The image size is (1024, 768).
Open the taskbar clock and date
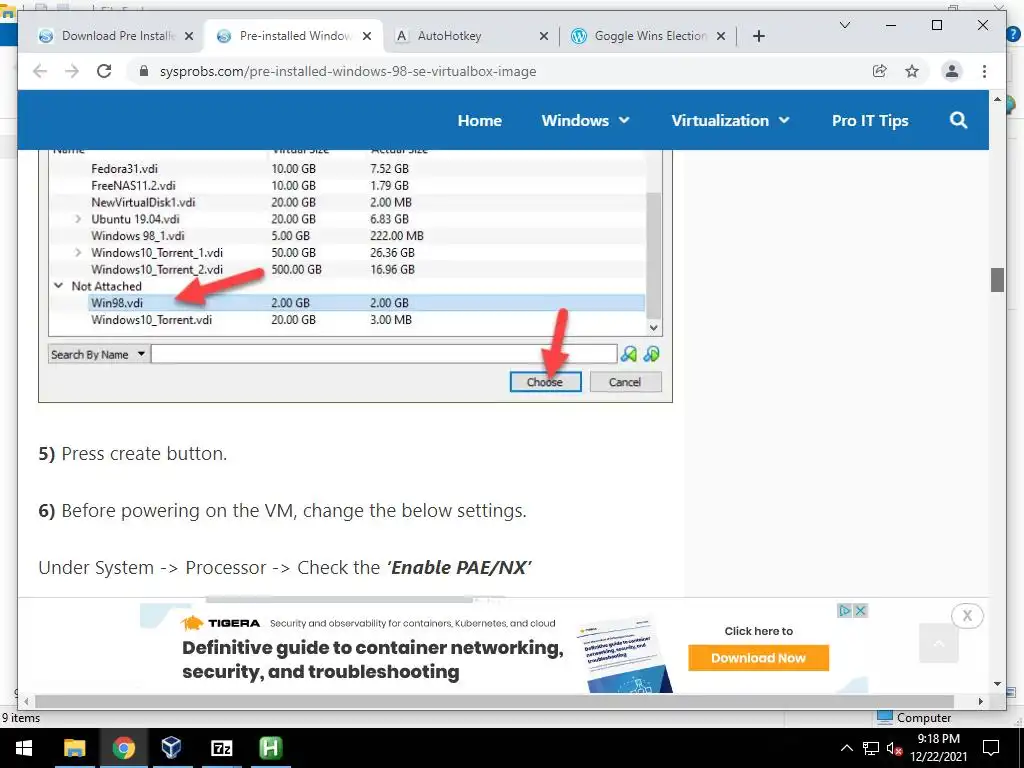[x=938, y=748]
